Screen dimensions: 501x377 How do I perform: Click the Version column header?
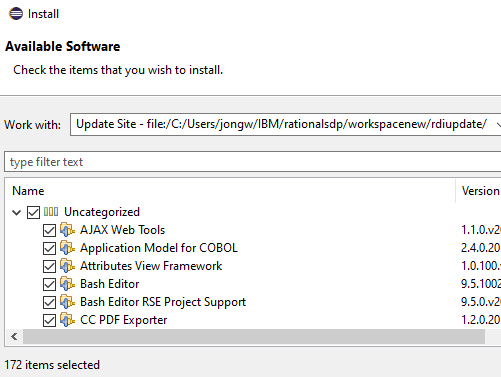coord(479,191)
